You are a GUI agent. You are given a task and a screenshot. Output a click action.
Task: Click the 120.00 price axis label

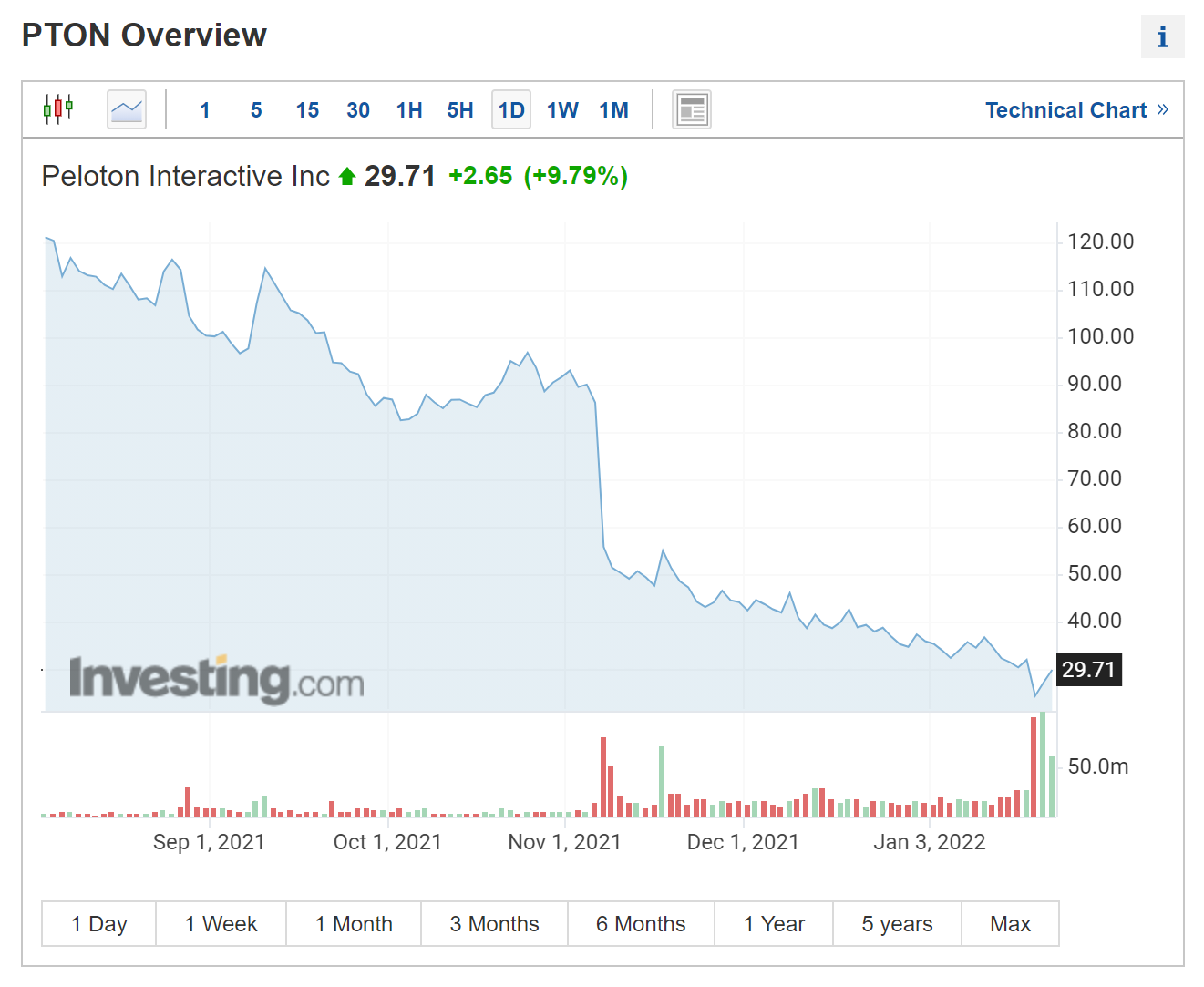point(1101,242)
